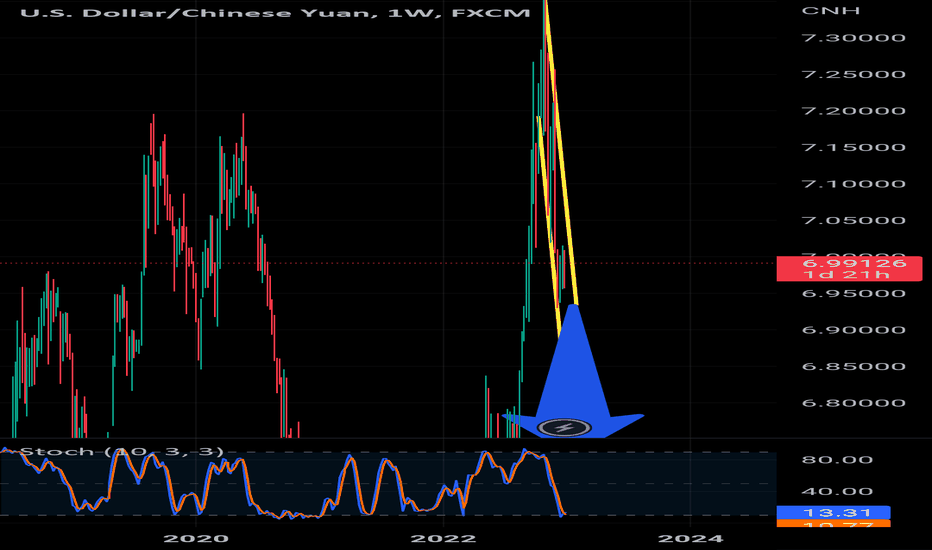Click the 80.00 stochastic scale label
This screenshot has width=932, height=550.
pos(837,460)
